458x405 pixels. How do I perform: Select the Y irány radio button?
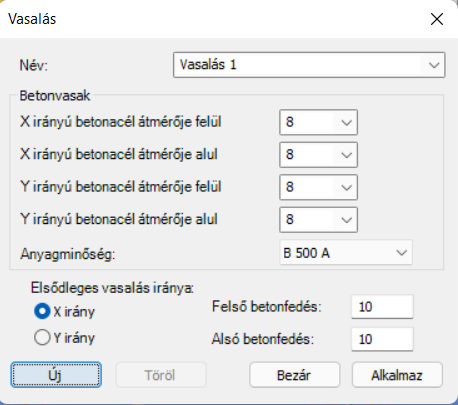pyautogui.click(x=42, y=337)
